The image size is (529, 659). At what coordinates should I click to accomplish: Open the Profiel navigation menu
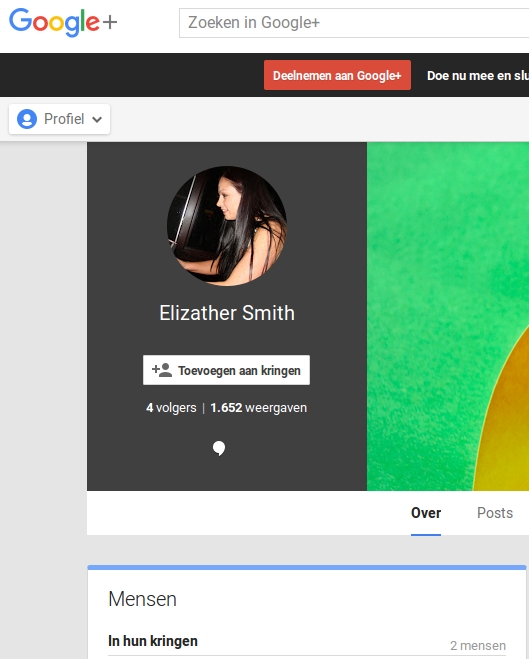click(x=59, y=119)
